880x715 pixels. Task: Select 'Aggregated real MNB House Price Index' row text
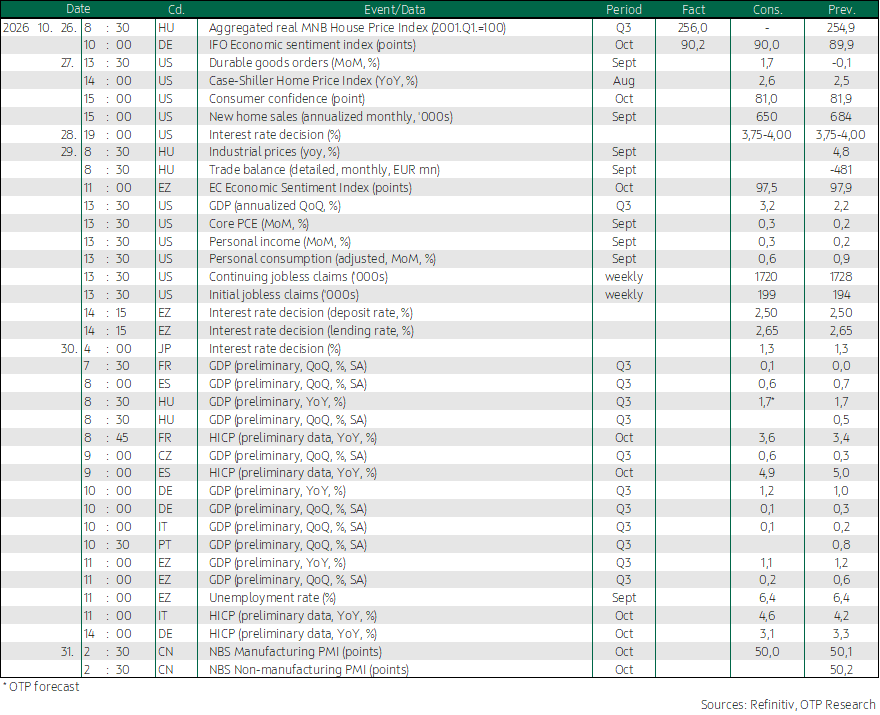(357, 28)
